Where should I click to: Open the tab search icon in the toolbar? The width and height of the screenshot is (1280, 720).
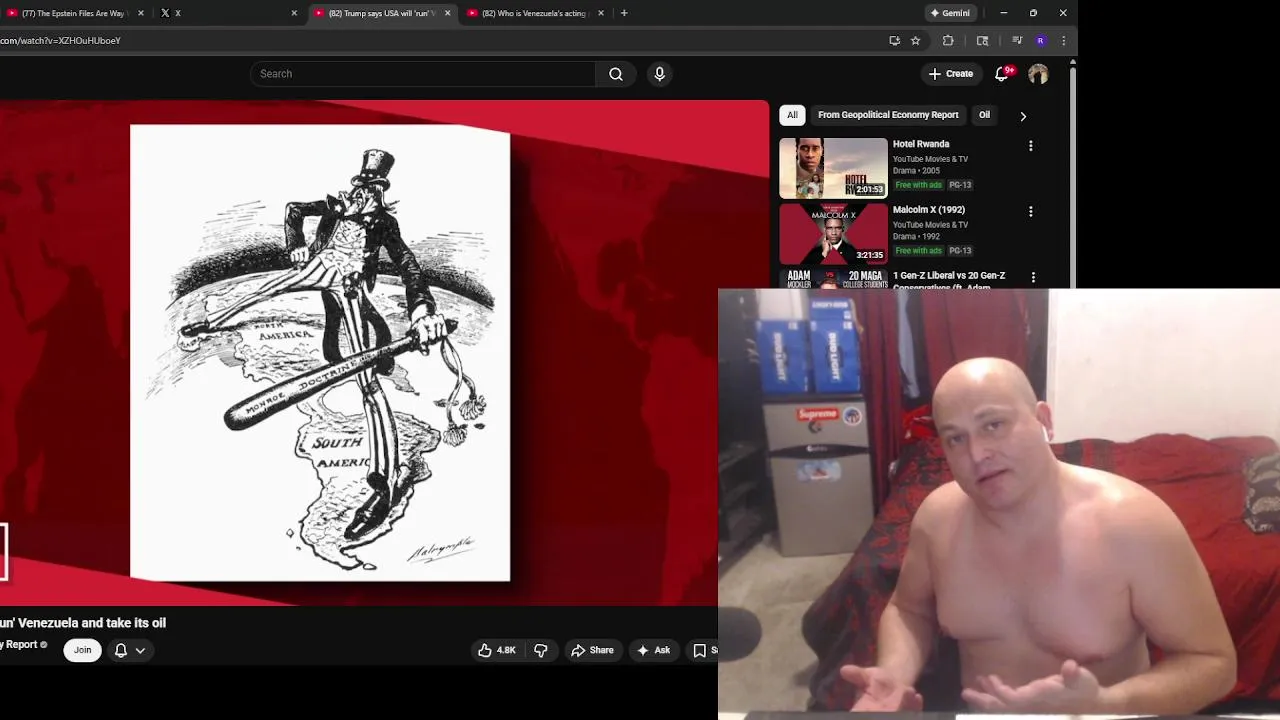click(x=982, y=41)
